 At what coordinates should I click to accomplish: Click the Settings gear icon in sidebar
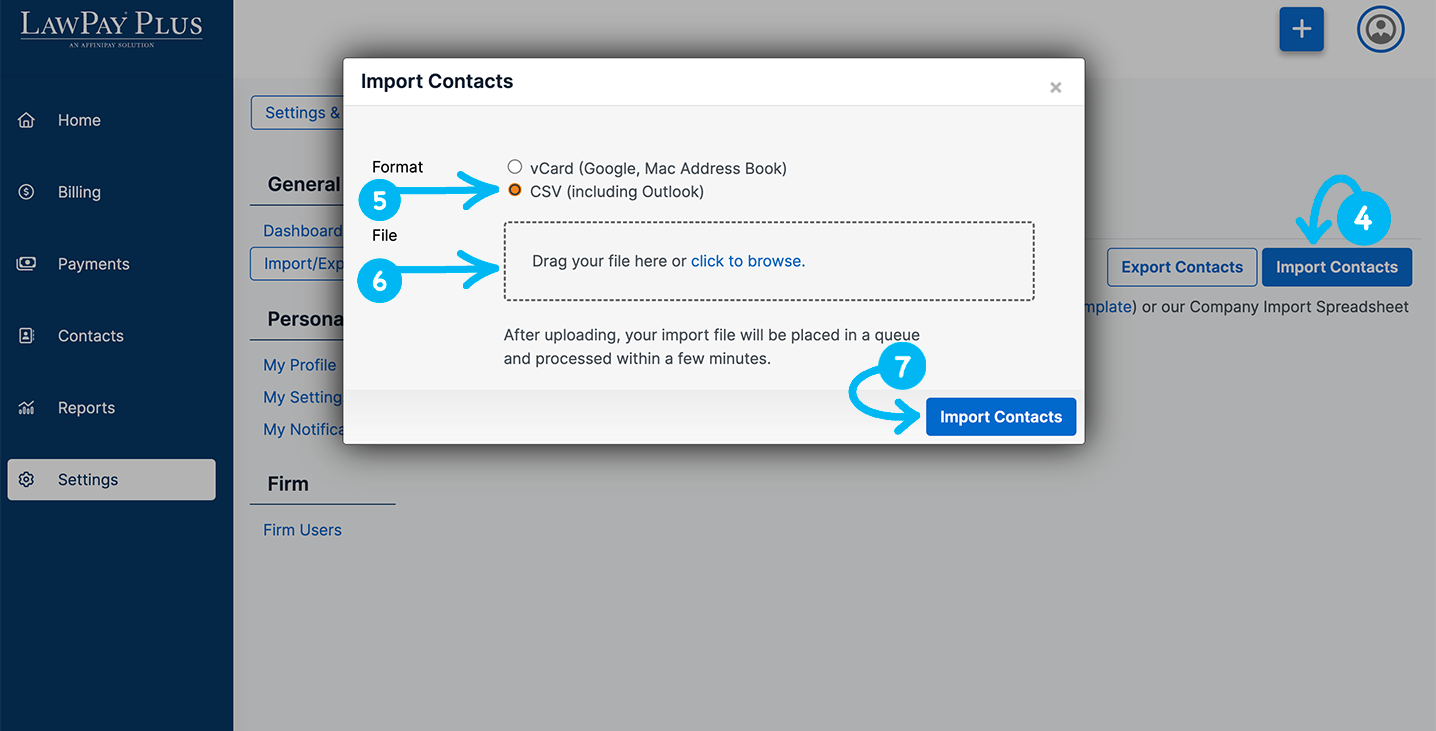[27, 480]
